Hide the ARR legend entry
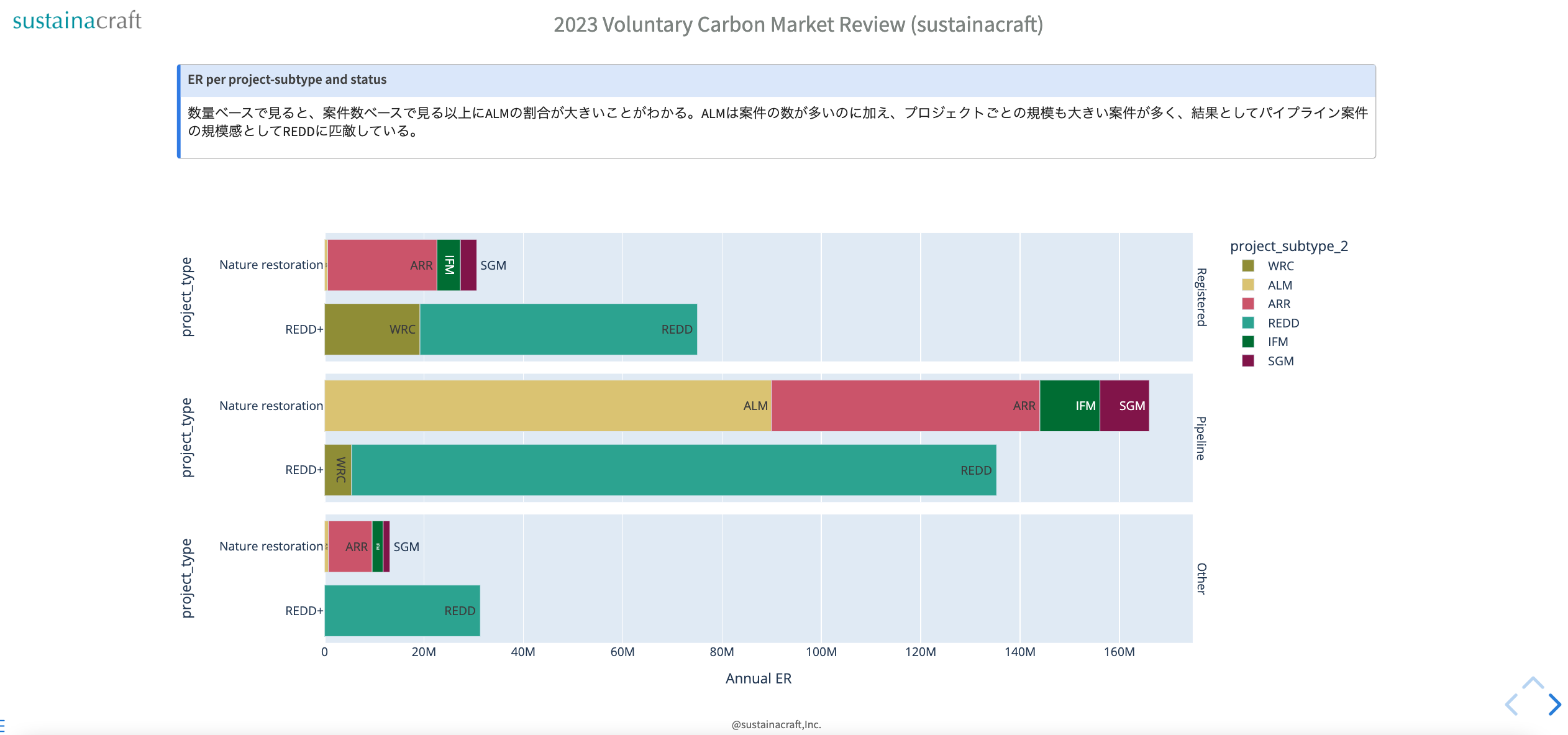Viewport: 1568px width, 735px height. click(x=1279, y=304)
